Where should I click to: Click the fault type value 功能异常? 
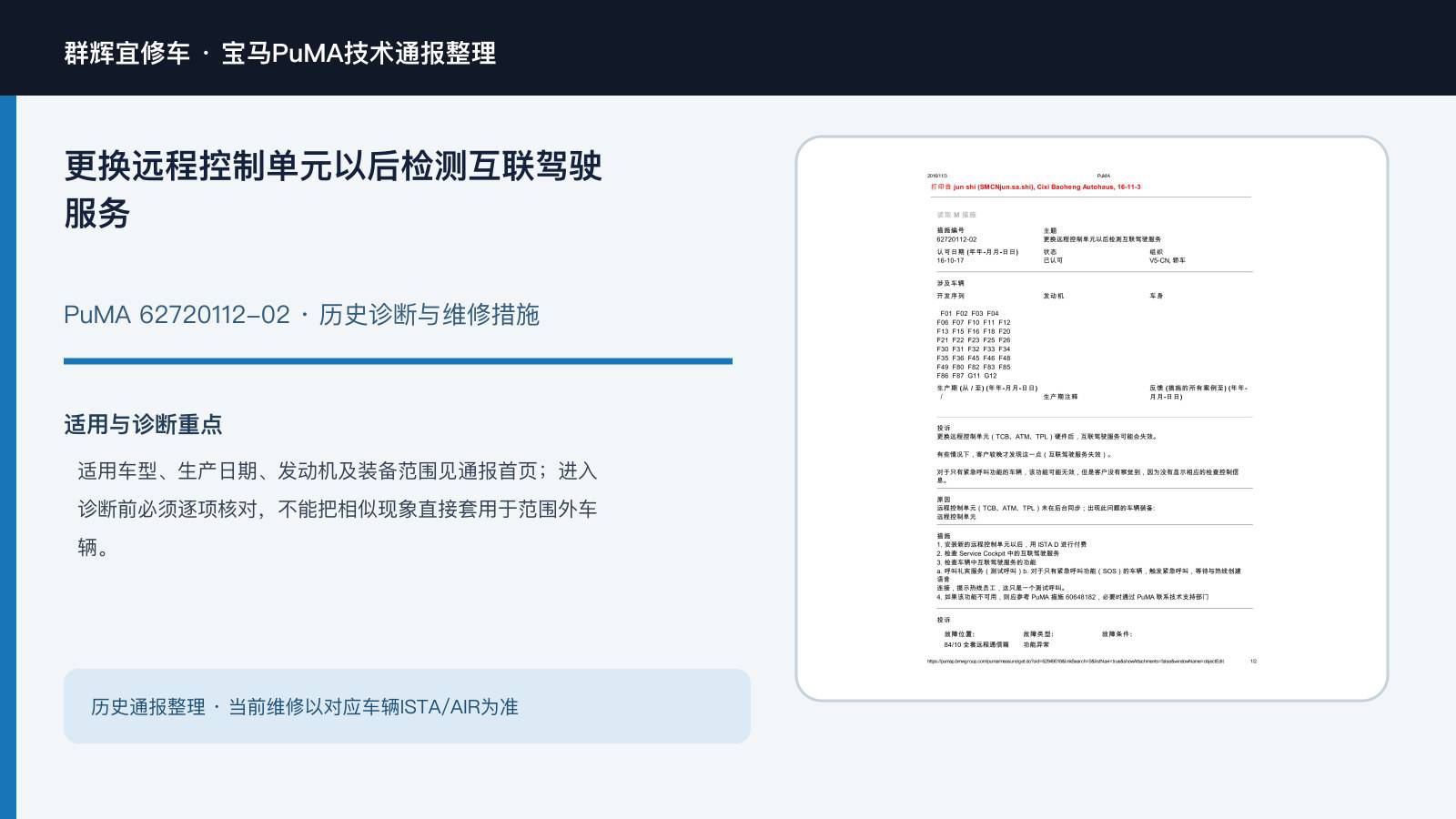pyautogui.click(x=1036, y=644)
